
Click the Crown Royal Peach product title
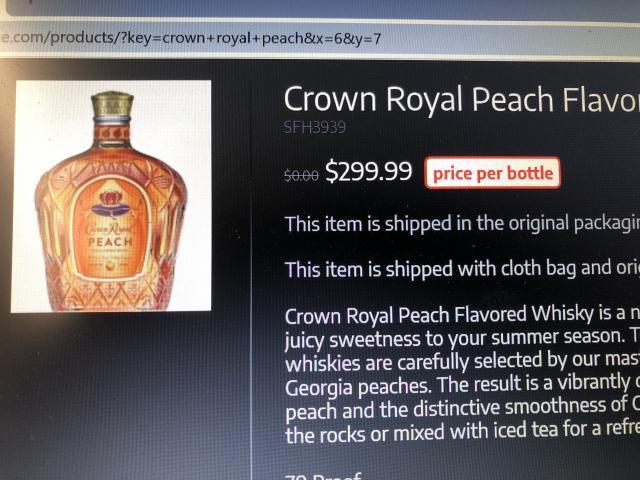tap(462, 99)
